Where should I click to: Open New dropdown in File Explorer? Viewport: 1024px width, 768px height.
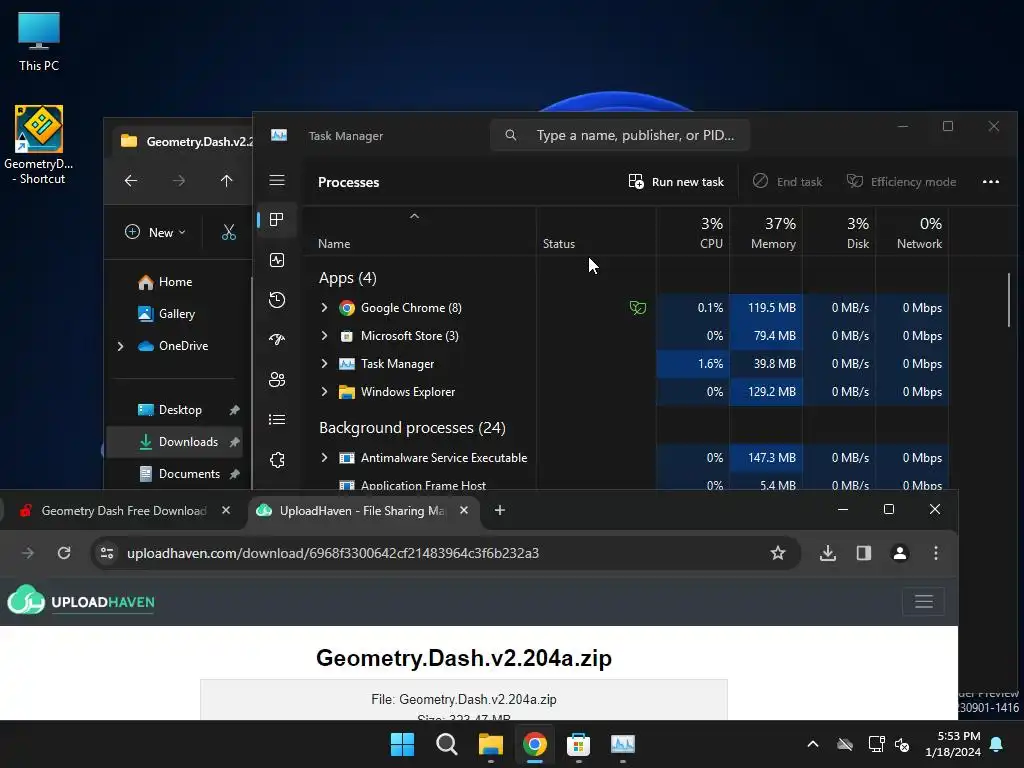coord(155,232)
